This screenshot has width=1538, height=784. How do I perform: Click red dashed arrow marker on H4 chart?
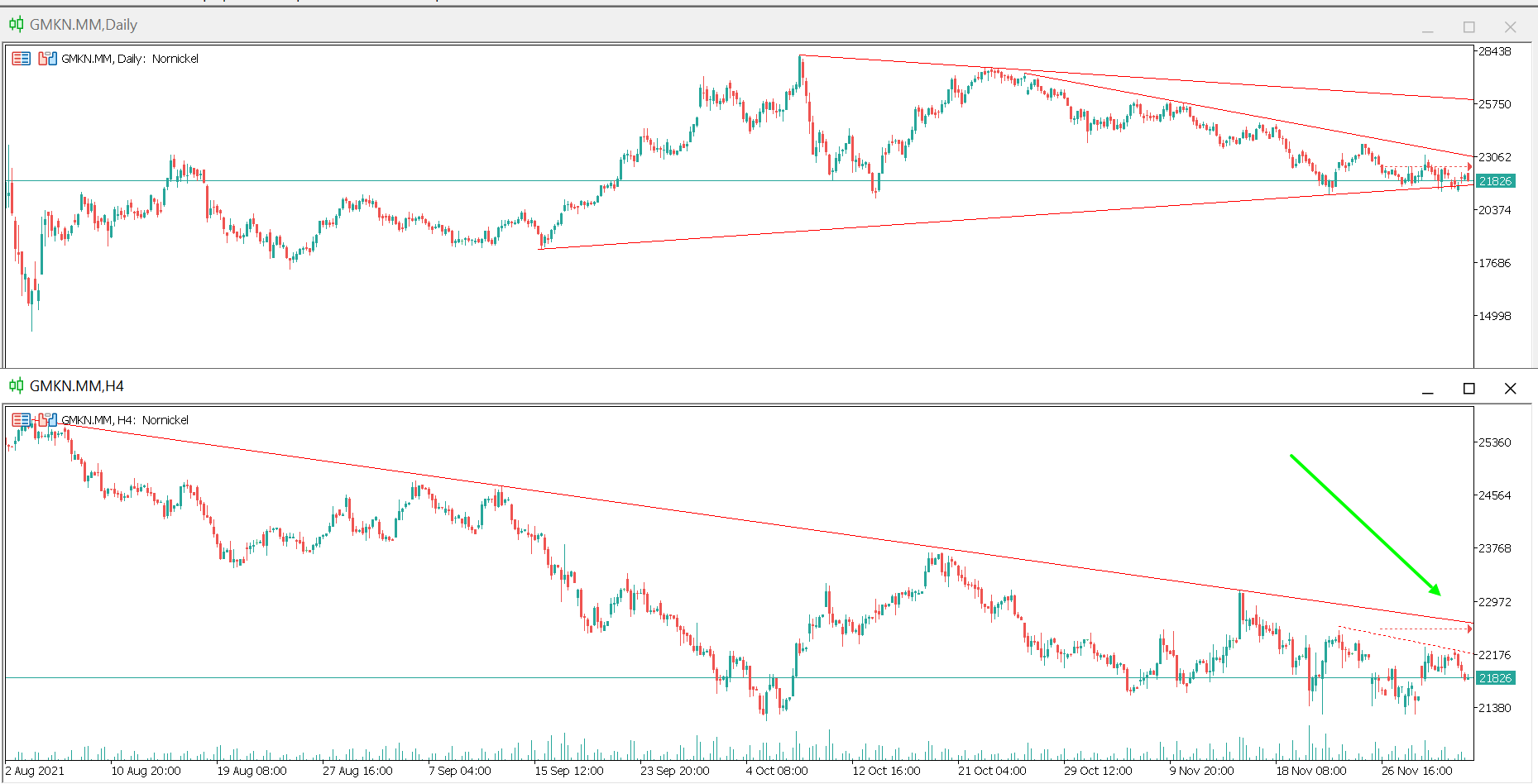click(1469, 629)
